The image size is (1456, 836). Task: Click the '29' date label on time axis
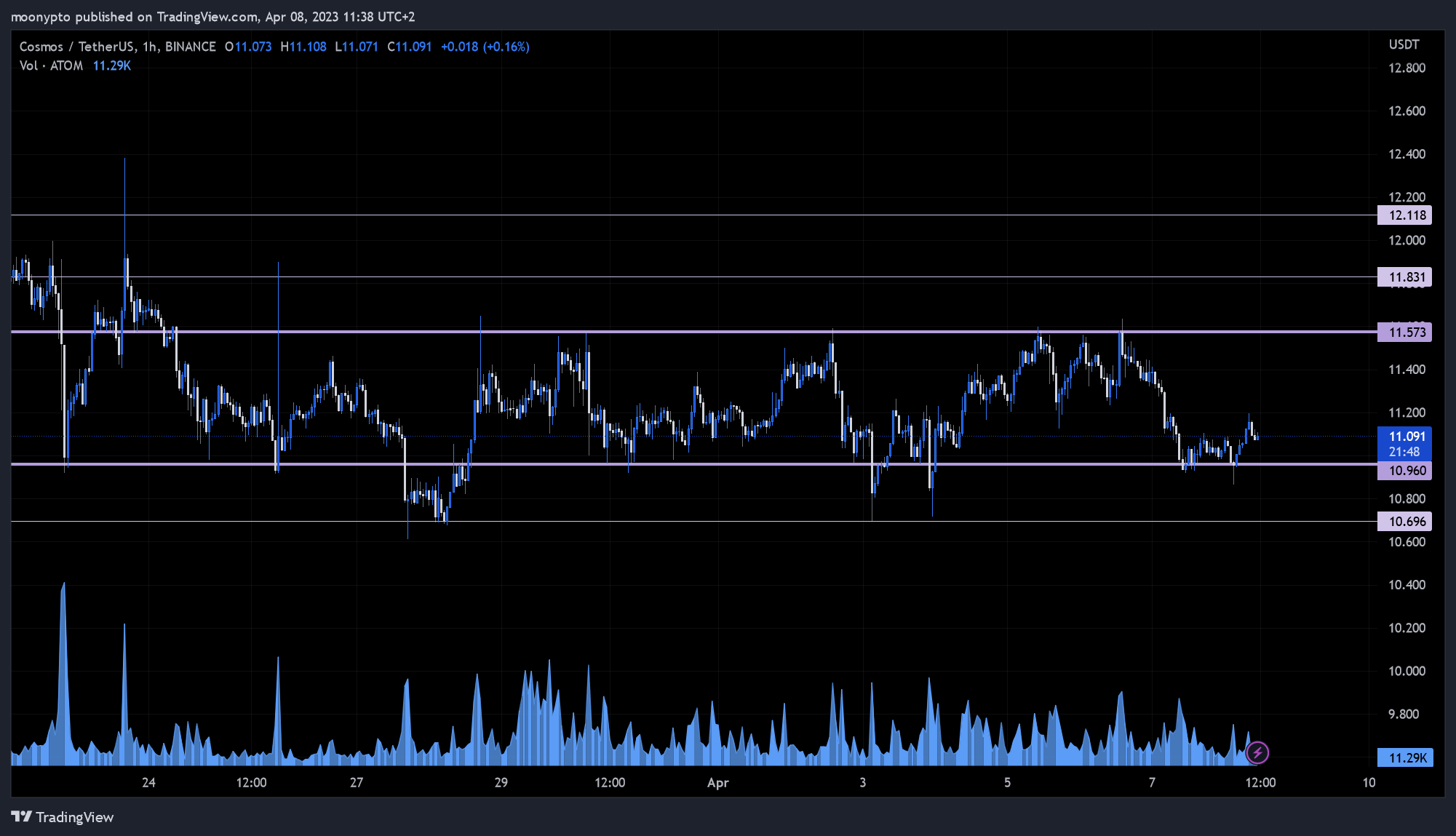point(501,783)
